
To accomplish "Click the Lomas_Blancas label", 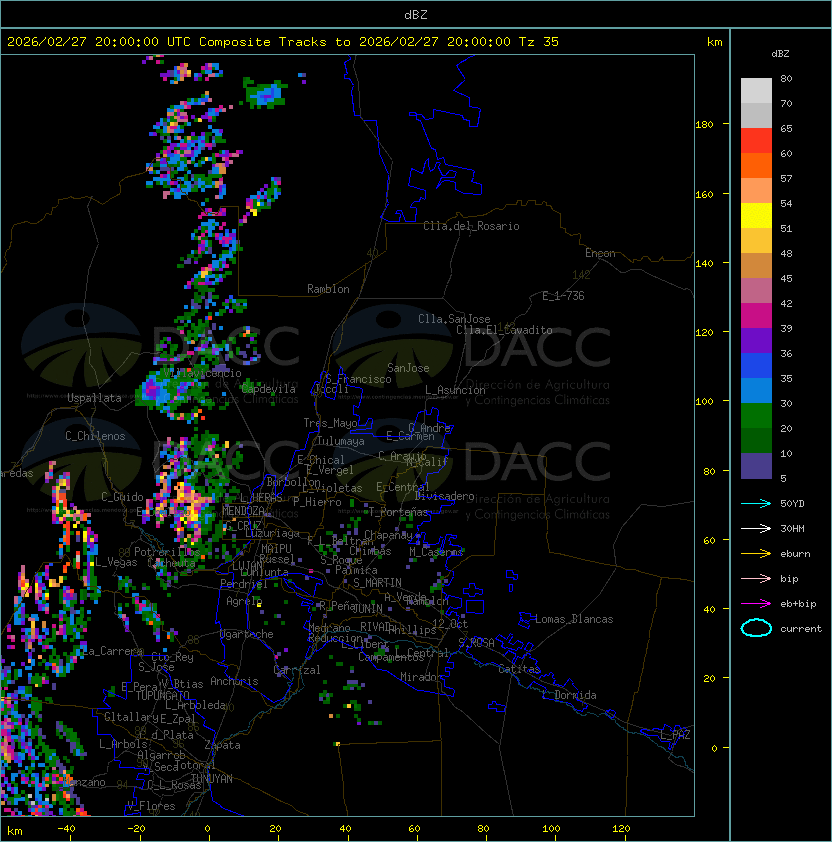I will click(x=574, y=619).
